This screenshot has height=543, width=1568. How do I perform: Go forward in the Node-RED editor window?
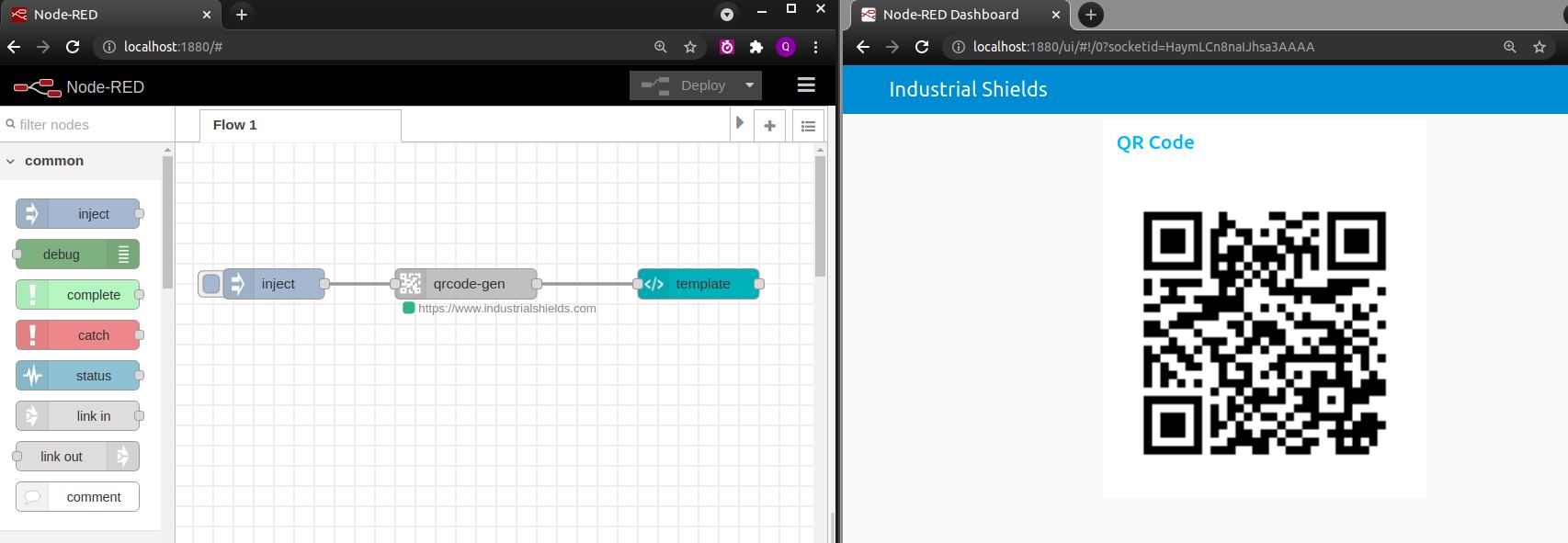click(x=43, y=47)
